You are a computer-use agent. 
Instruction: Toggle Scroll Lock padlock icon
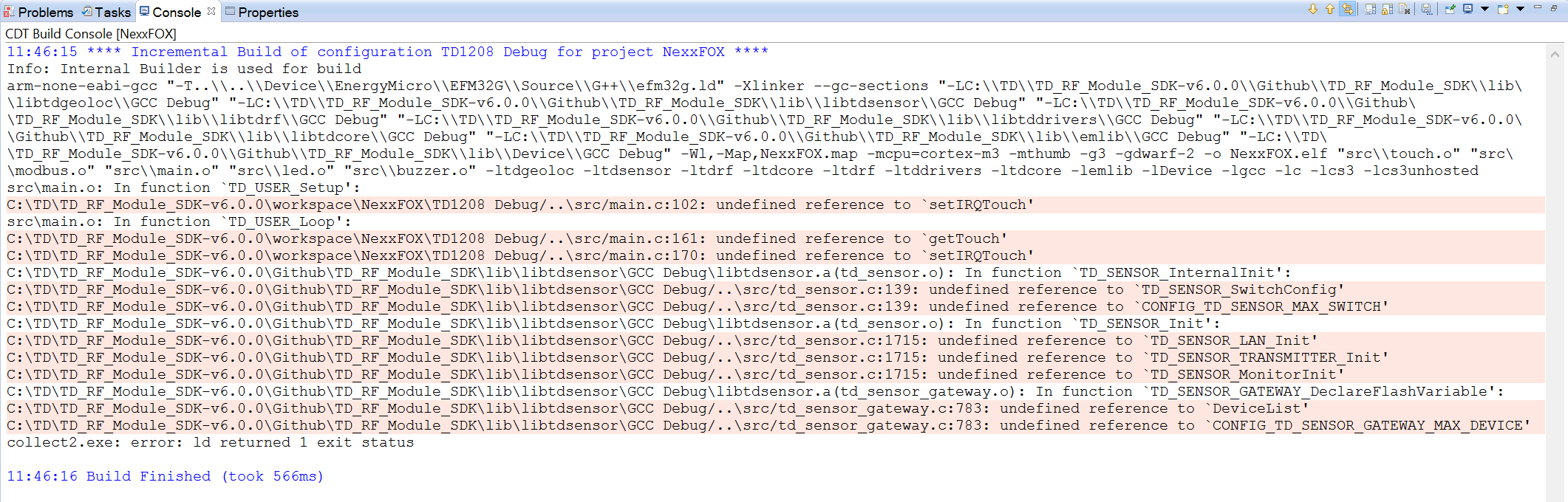click(1387, 9)
